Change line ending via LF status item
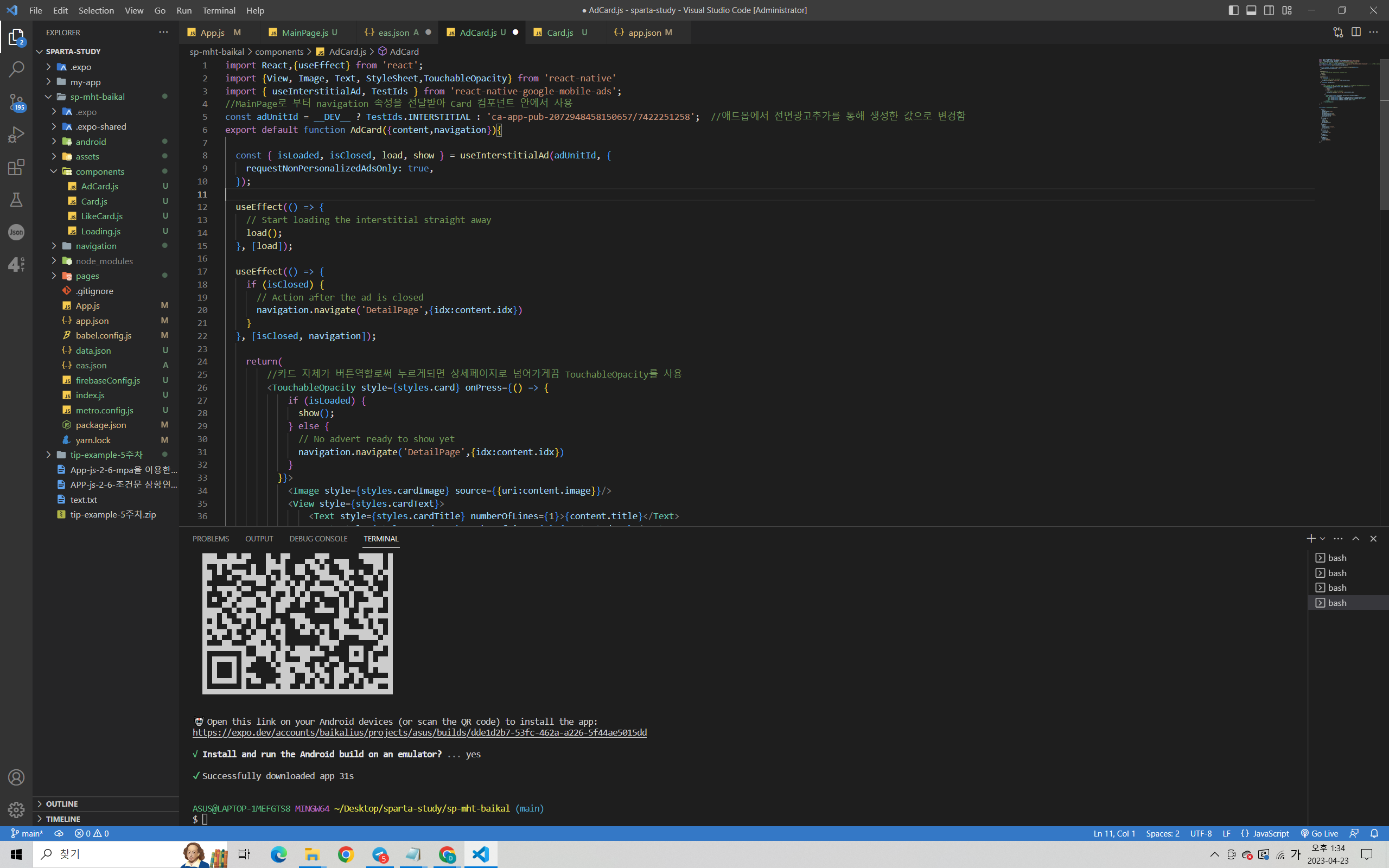Screen dimensions: 1389x868 1226,834
